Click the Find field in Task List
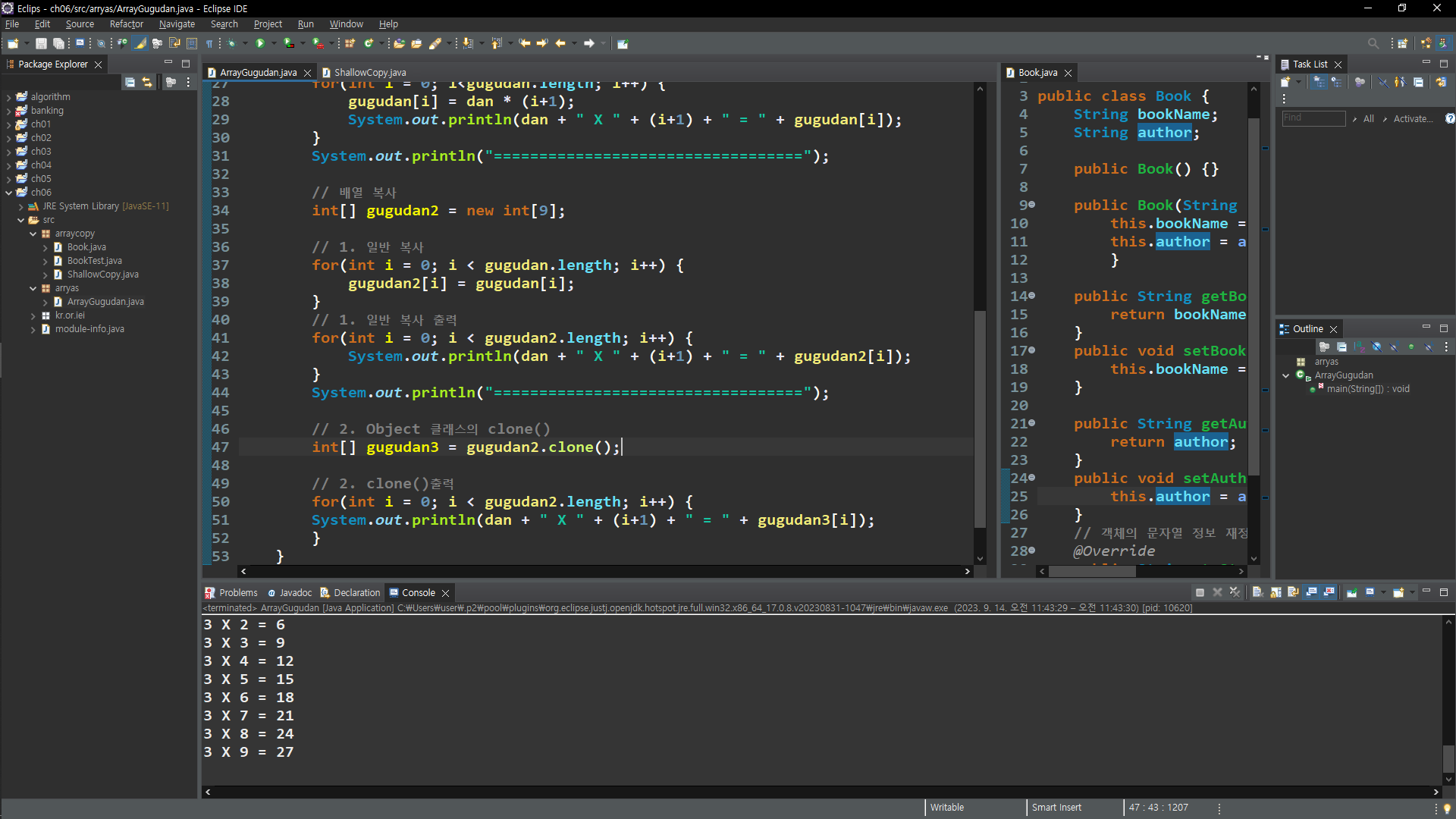 (x=1313, y=118)
